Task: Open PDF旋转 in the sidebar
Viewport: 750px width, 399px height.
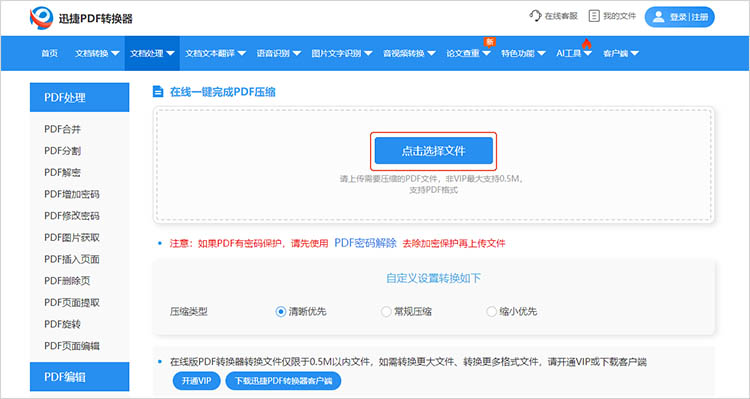Action: [x=63, y=324]
